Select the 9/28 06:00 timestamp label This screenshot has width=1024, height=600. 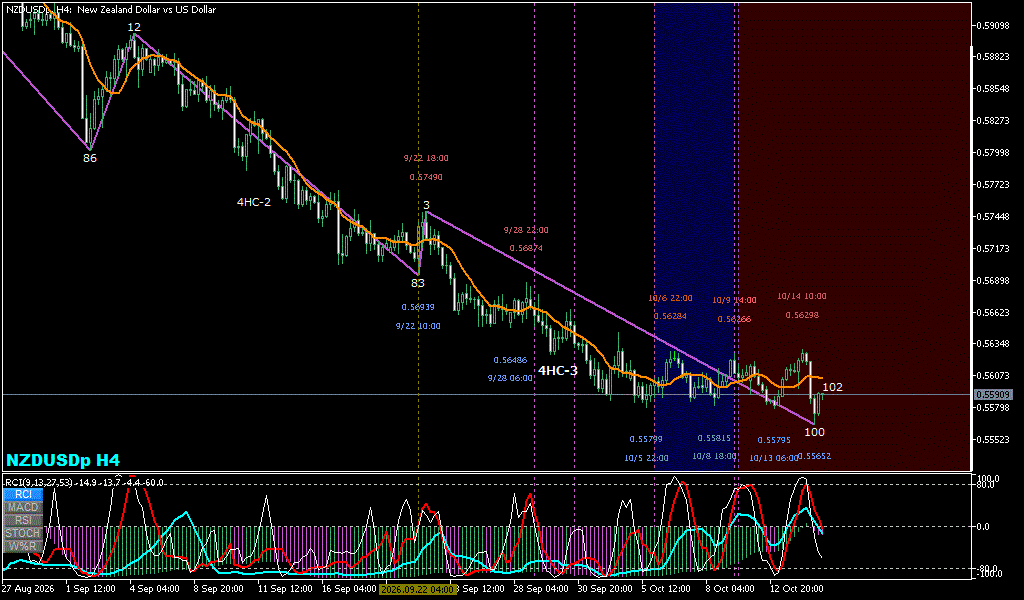coord(510,378)
